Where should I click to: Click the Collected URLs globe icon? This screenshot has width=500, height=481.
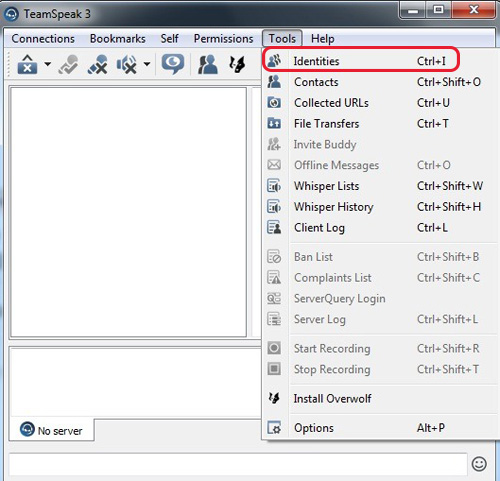point(274,103)
